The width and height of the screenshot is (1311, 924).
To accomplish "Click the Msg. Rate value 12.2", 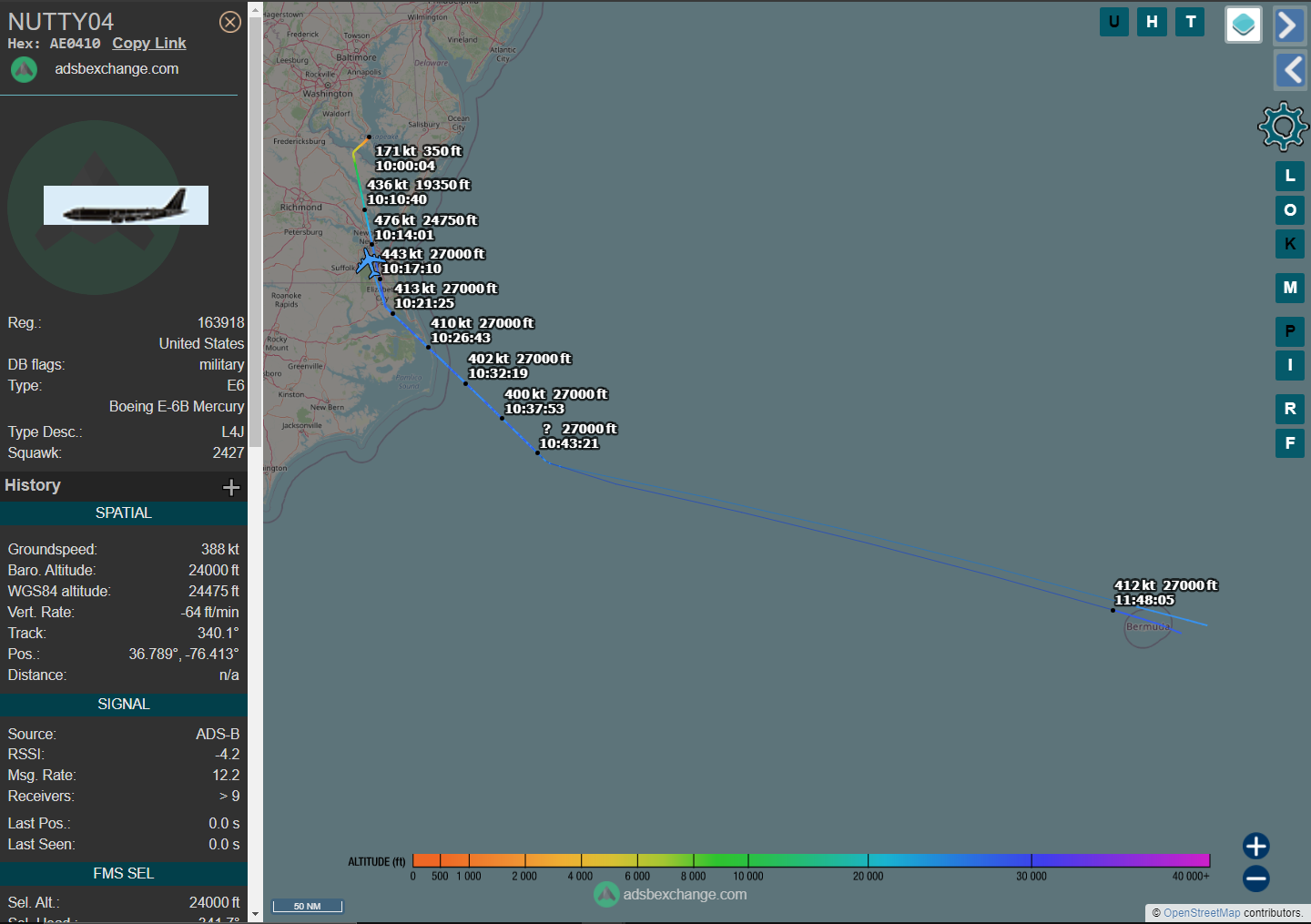I will tap(226, 776).
